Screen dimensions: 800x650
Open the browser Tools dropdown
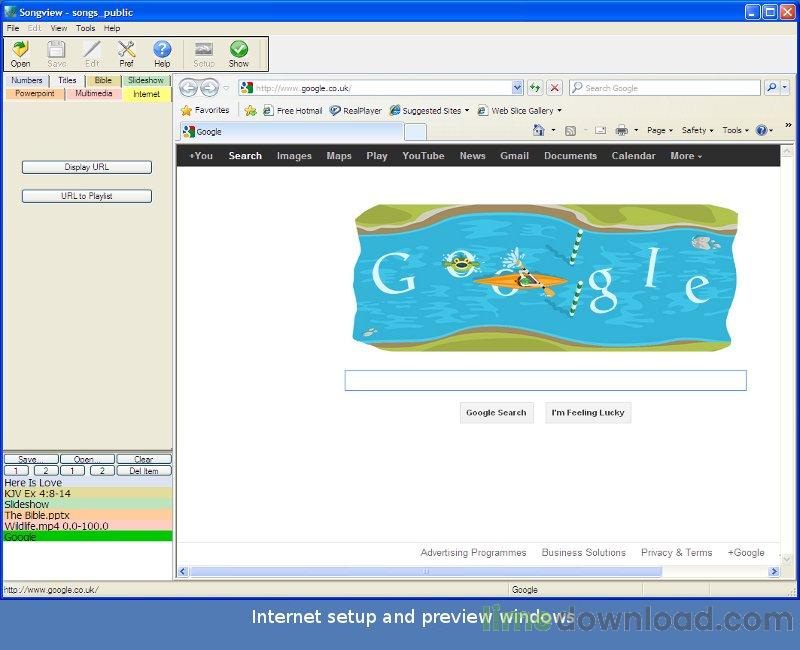point(735,130)
